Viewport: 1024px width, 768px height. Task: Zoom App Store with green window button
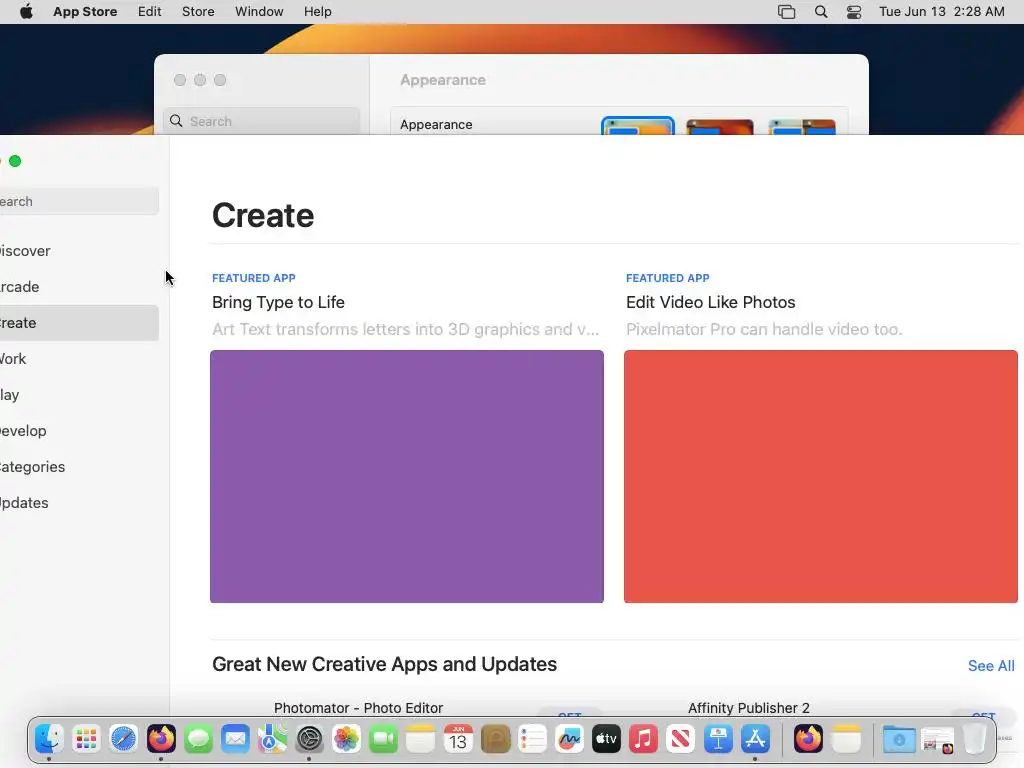(x=15, y=161)
